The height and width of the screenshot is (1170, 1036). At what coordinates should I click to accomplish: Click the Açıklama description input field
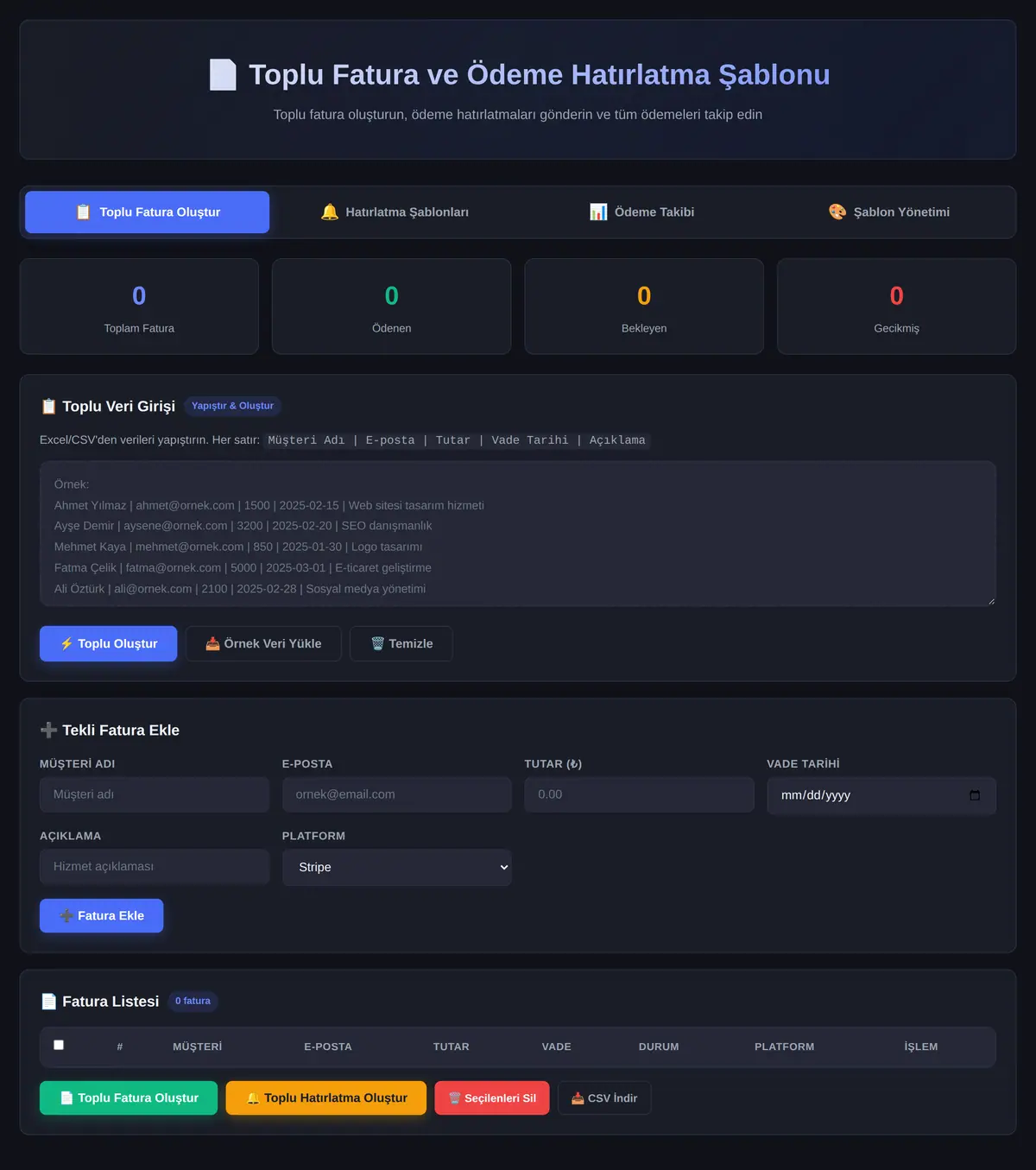(x=155, y=867)
